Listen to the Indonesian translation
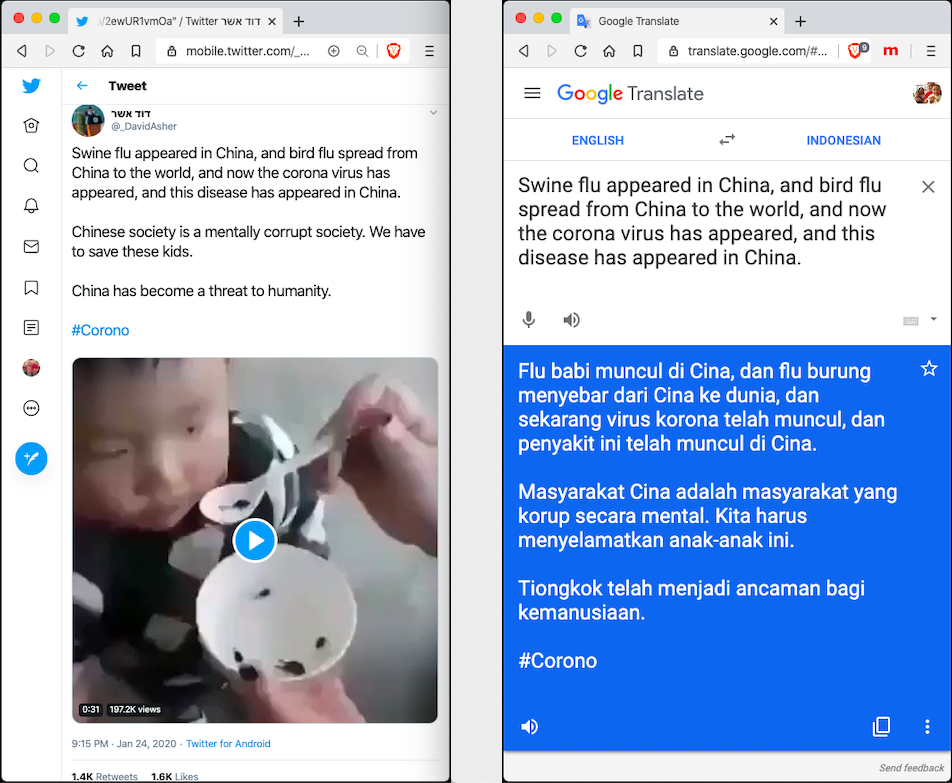Screen dimensions: 952x783 pyautogui.click(x=529, y=727)
